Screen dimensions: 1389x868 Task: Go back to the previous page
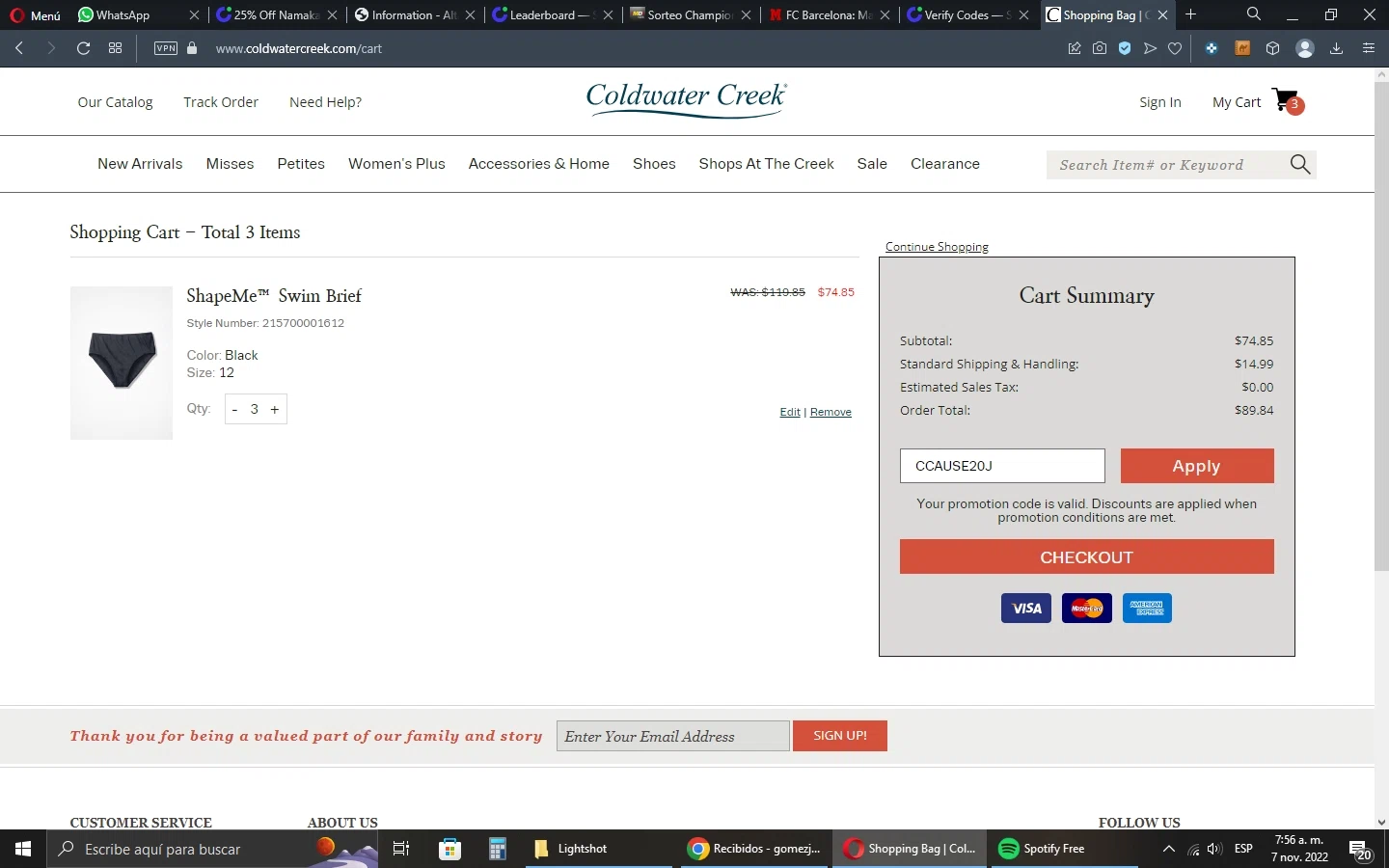pyautogui.click(x=19, y=48)
